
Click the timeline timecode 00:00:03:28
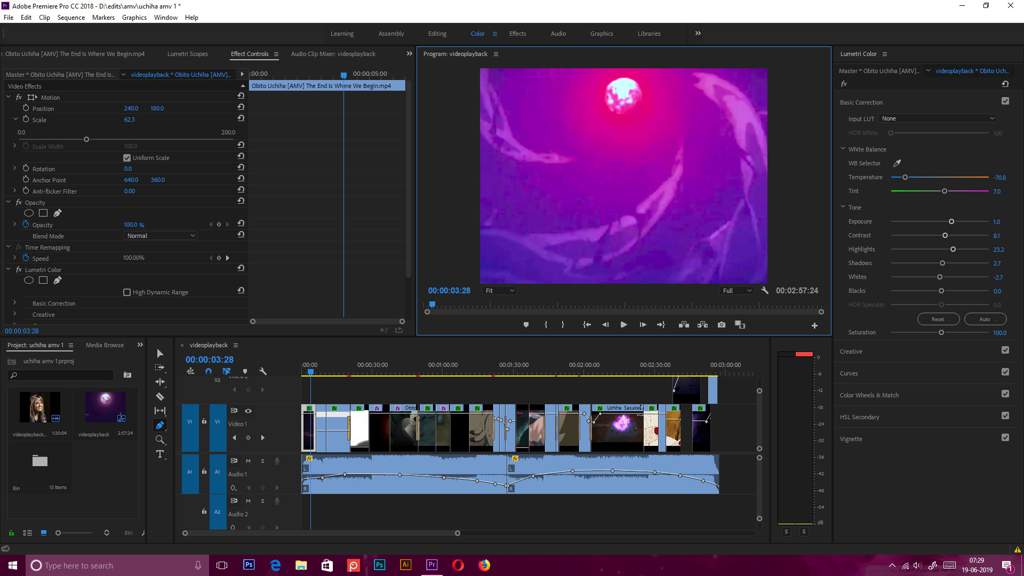[209, 359]
